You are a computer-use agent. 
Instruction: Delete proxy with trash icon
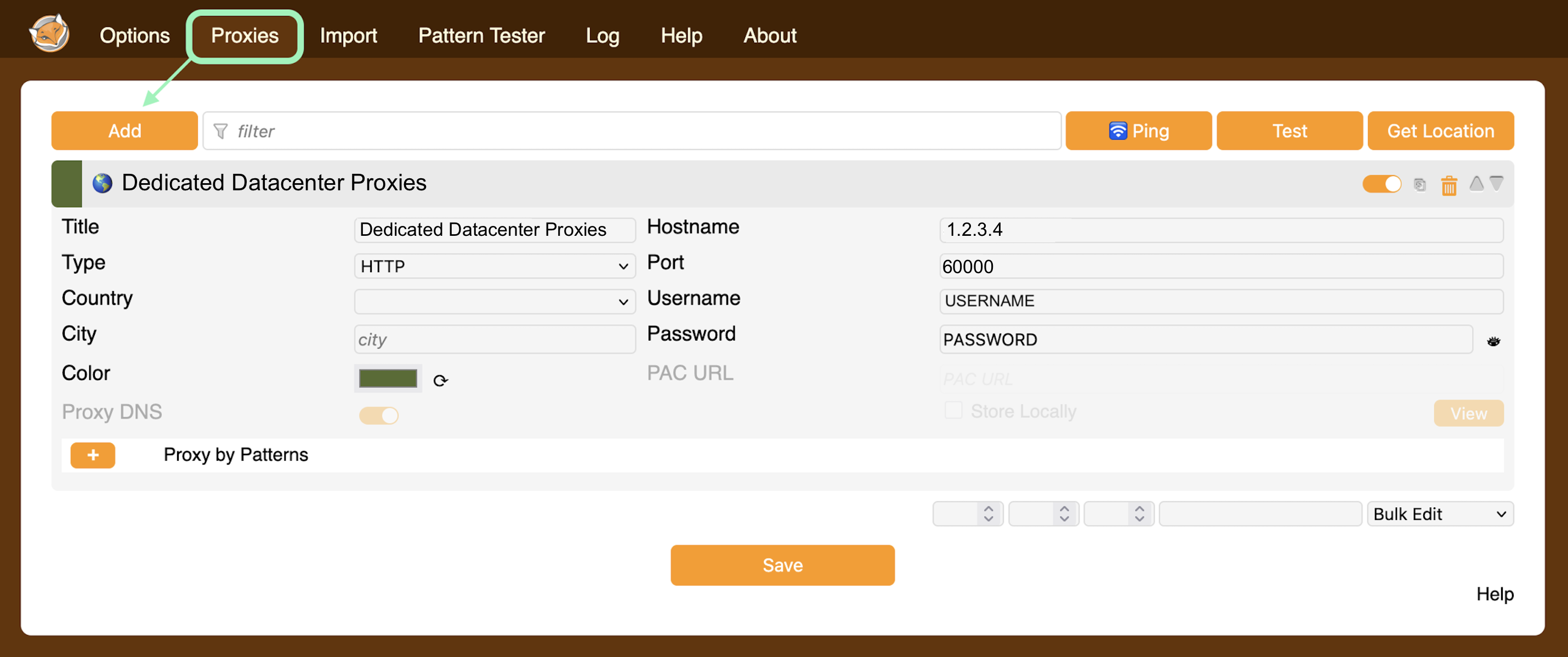(1448, 185)
